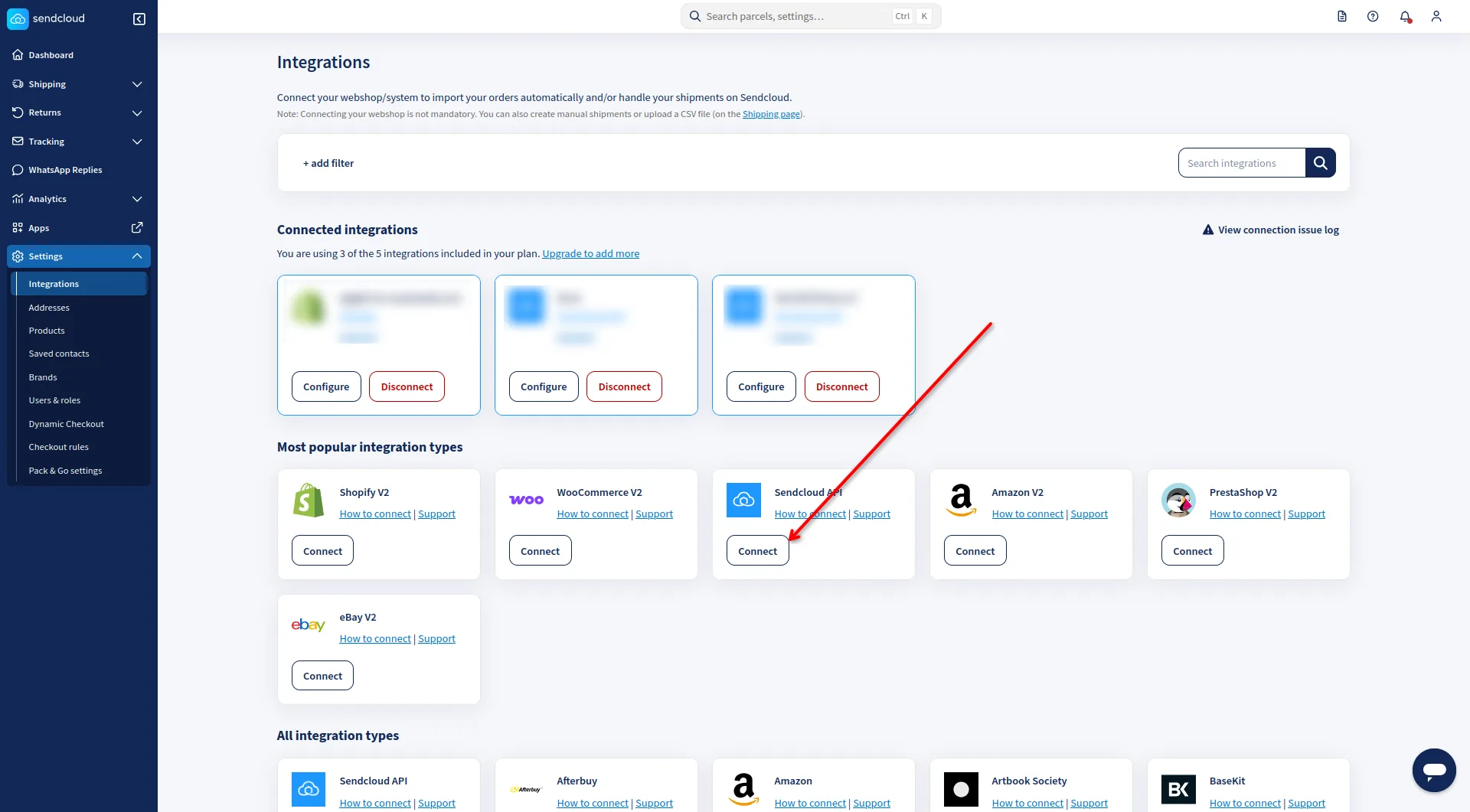Connect the eBay V2 integration
Screen dimensions: 1470x812
coord(322,676)
